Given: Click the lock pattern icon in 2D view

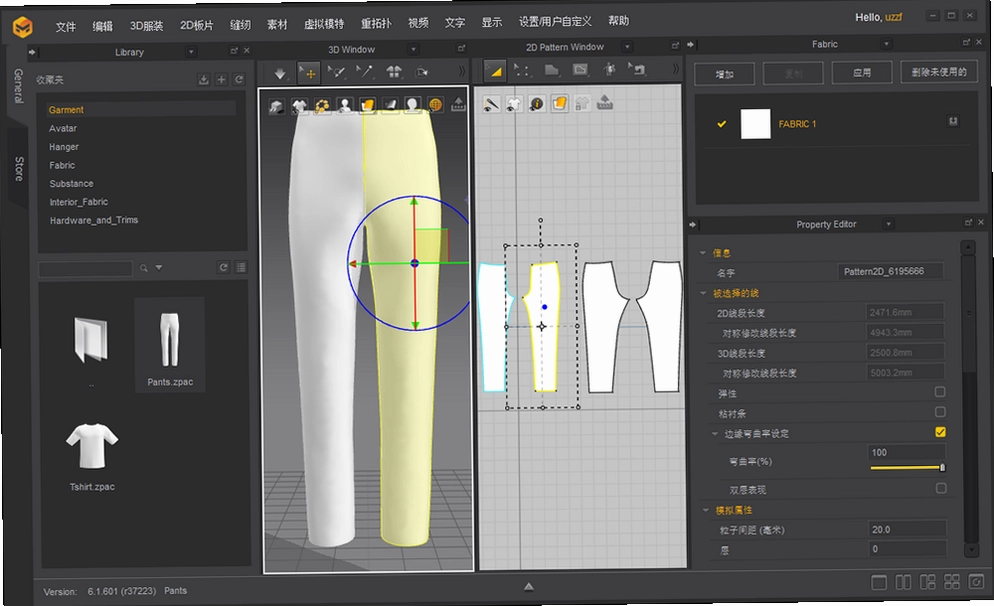Looking at the screenshot, I should (x=582, y=103).
